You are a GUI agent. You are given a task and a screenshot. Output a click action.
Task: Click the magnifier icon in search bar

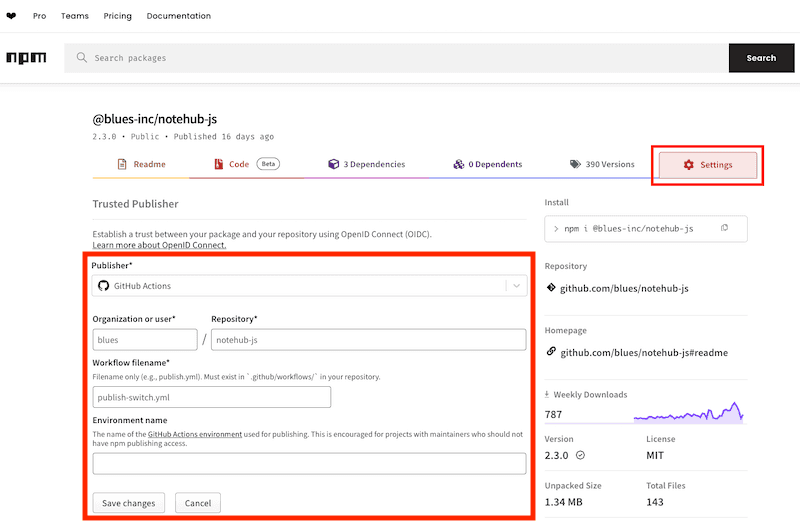pyautogui.click(x=82, y=58)
